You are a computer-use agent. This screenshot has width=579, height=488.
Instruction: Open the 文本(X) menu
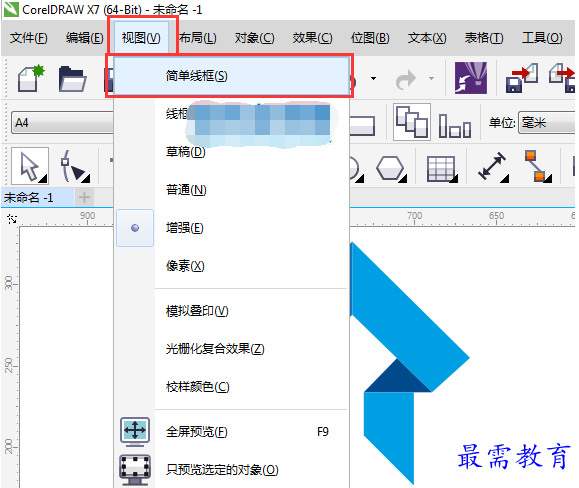coord(427,38)
